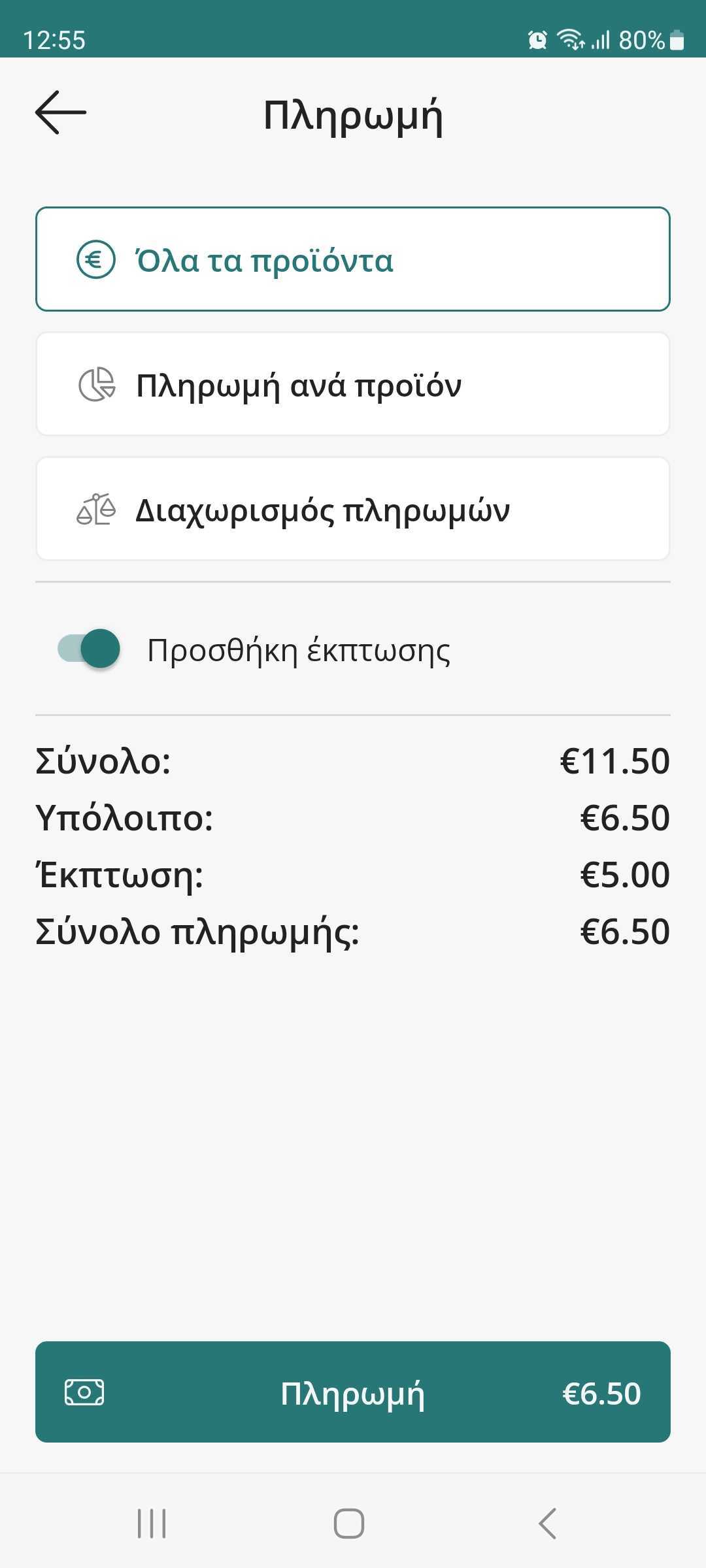Tap the back arrow in the header
Screen dimensions: 706x1568
point(61,113)
